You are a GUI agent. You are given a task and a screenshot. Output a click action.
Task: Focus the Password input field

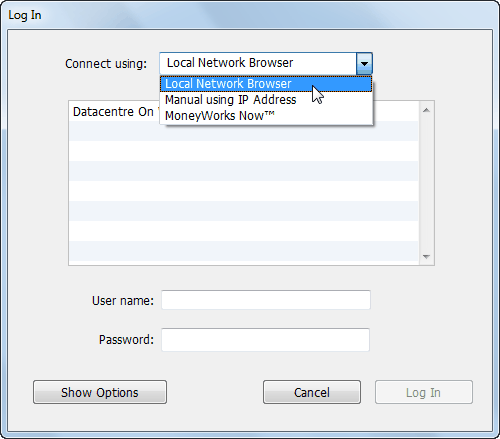[x=265, y=340]
